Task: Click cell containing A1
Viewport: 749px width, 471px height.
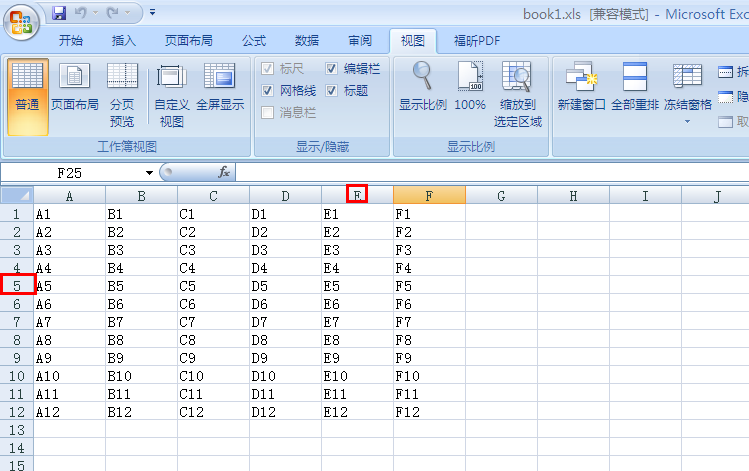Action: tap(70, 214)
